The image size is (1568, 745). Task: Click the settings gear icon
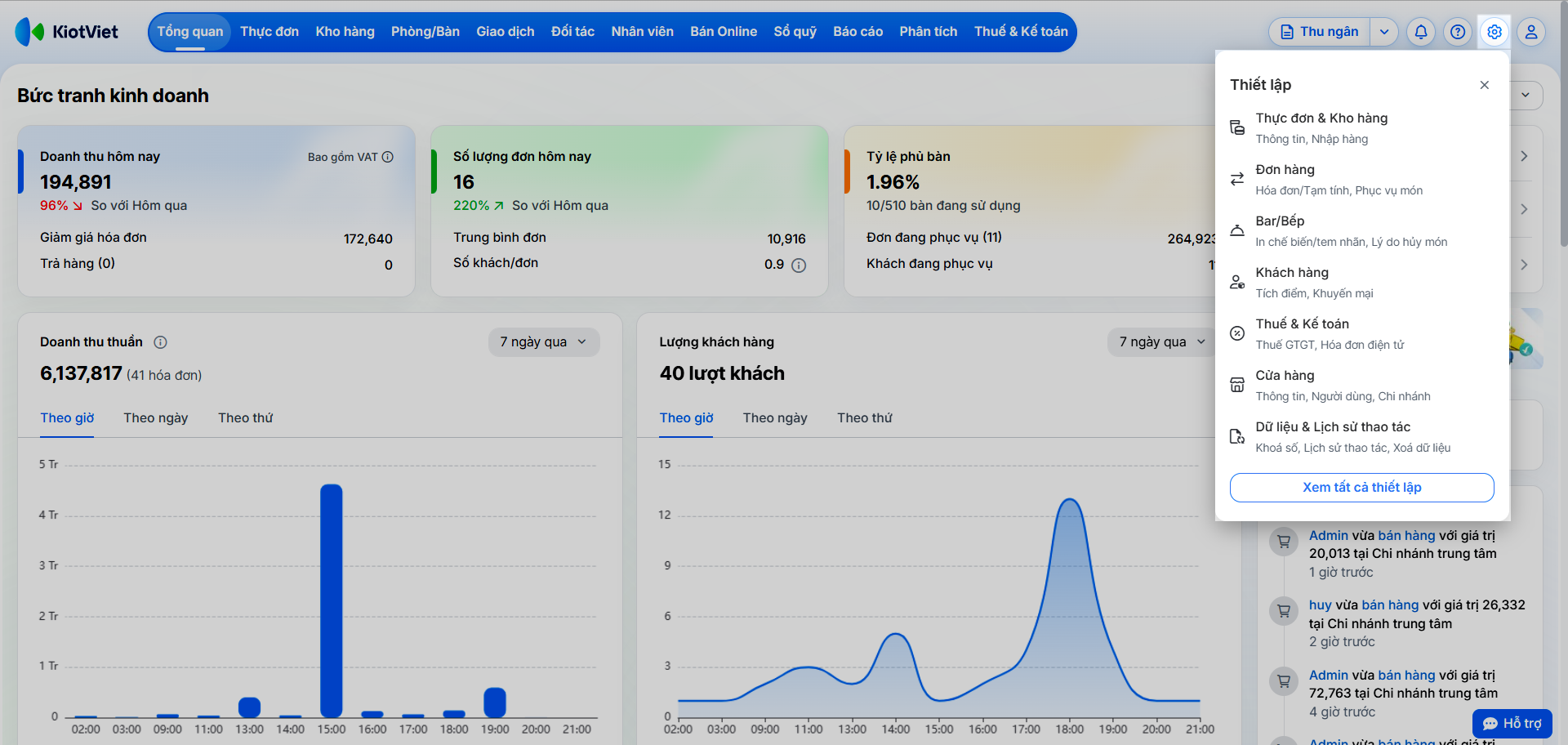pos(1494,32)
